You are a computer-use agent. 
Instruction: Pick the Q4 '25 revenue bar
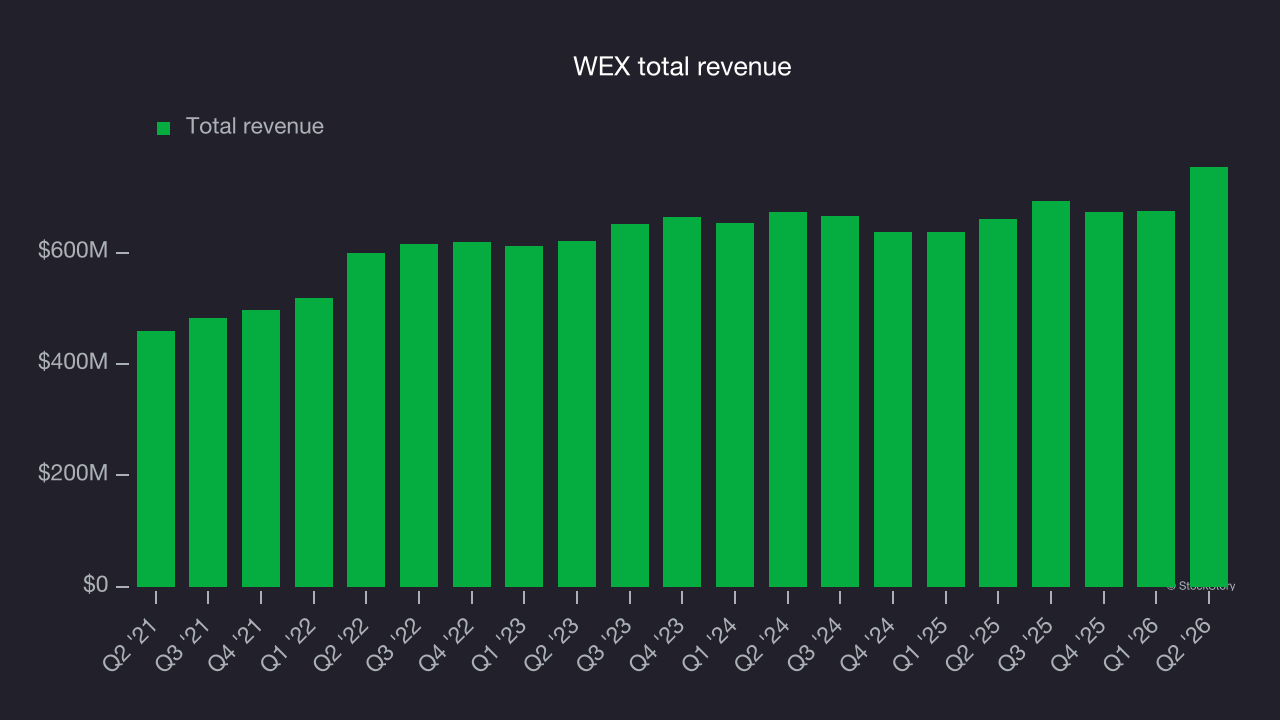tap(1104, 399)
